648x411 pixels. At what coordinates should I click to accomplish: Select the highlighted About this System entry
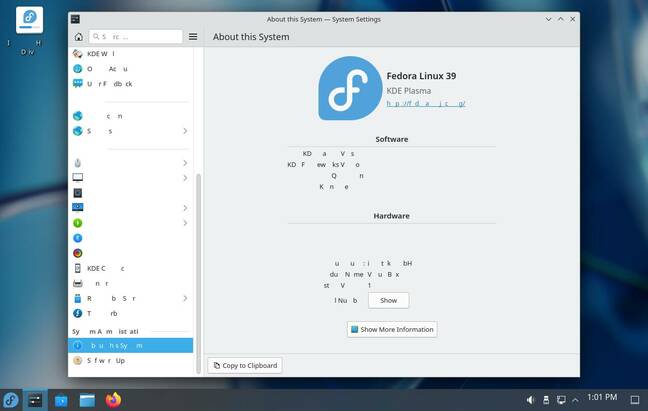click(x=130, y=345)
